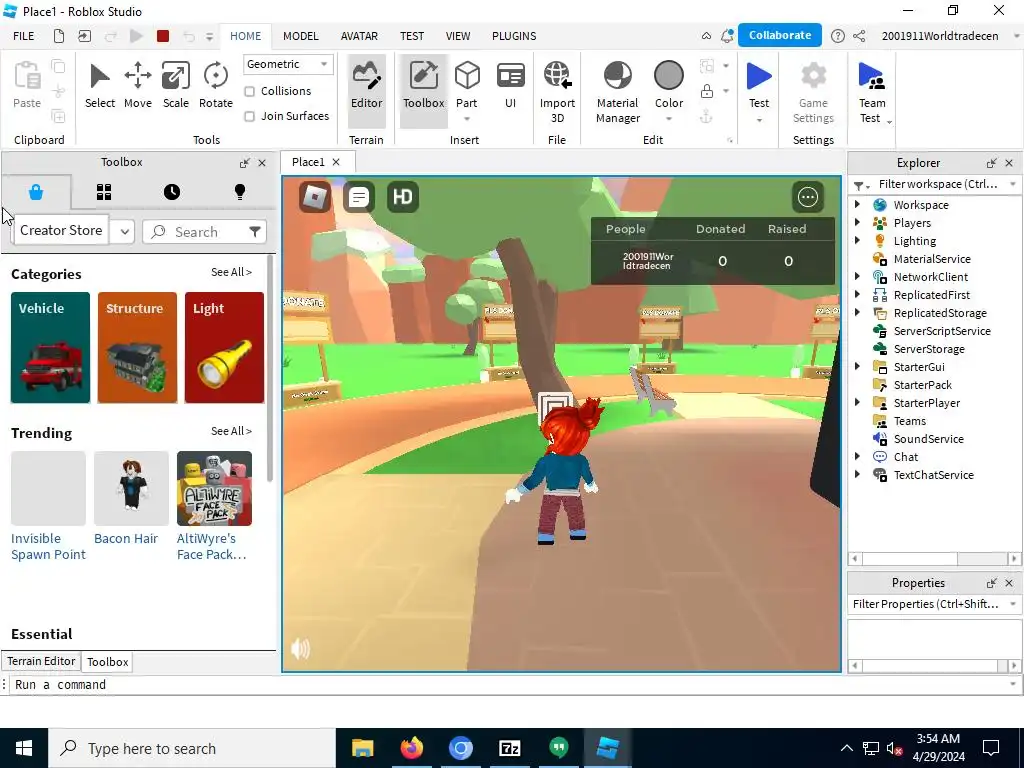This screenshot has width=1024, height=768.
Task: Switch to AVATAR ribbon tab
Action: point(359,36)
